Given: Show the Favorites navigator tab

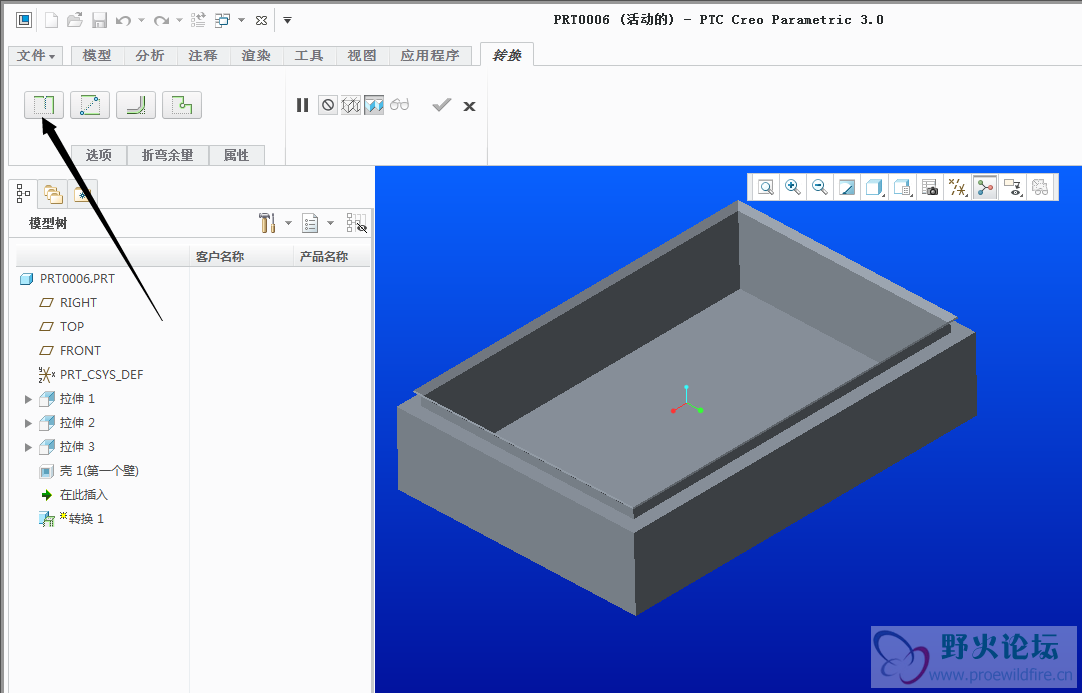Looking at the screenshot, I should (x=82, y=194).
